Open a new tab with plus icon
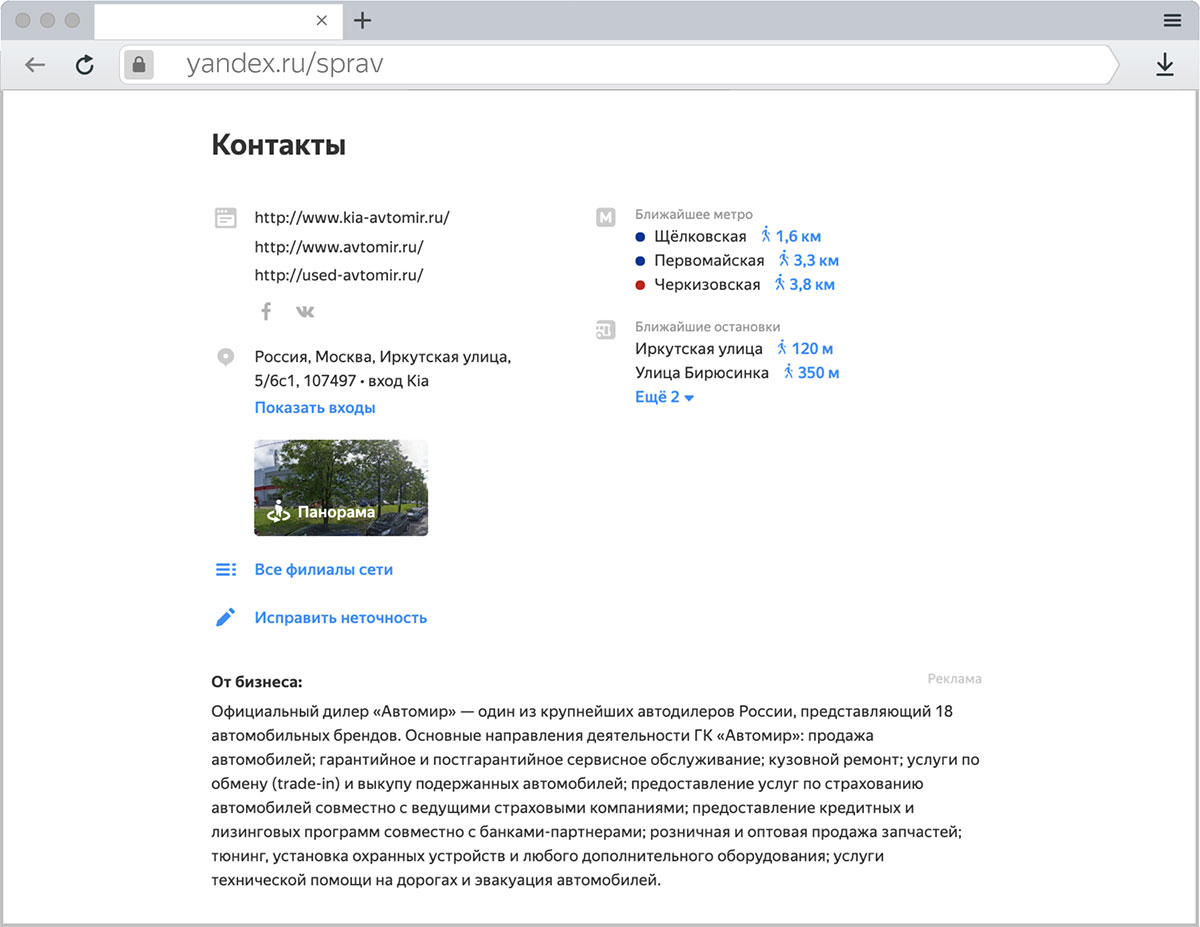This screenshot has height=927, width=1200. pos(363,20)
